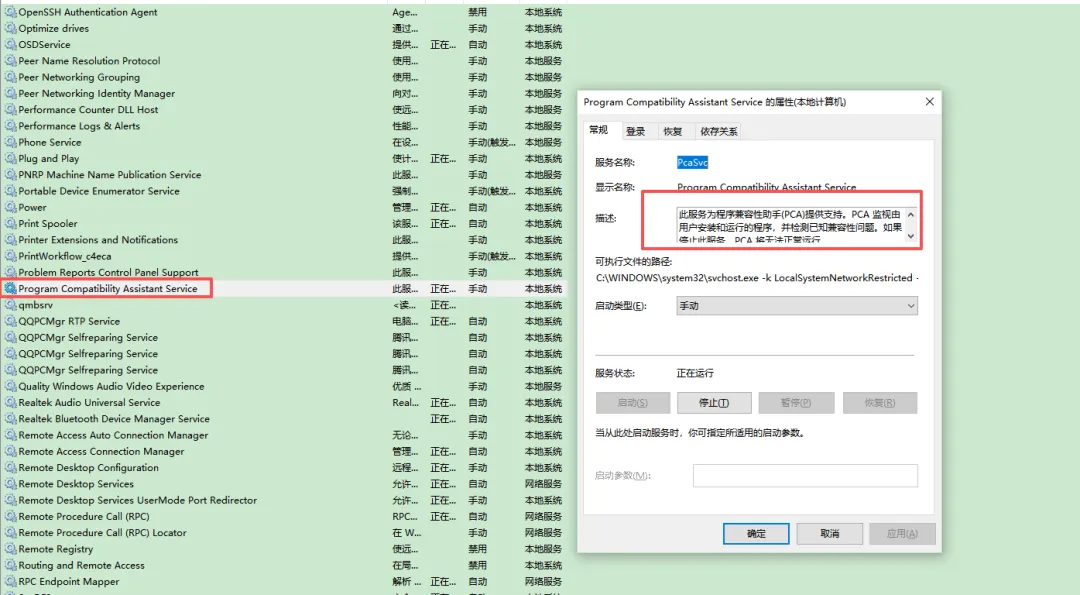1080x595 pixels.
Task: Select the Phone Service gear icon
Action: click(10, 142)
